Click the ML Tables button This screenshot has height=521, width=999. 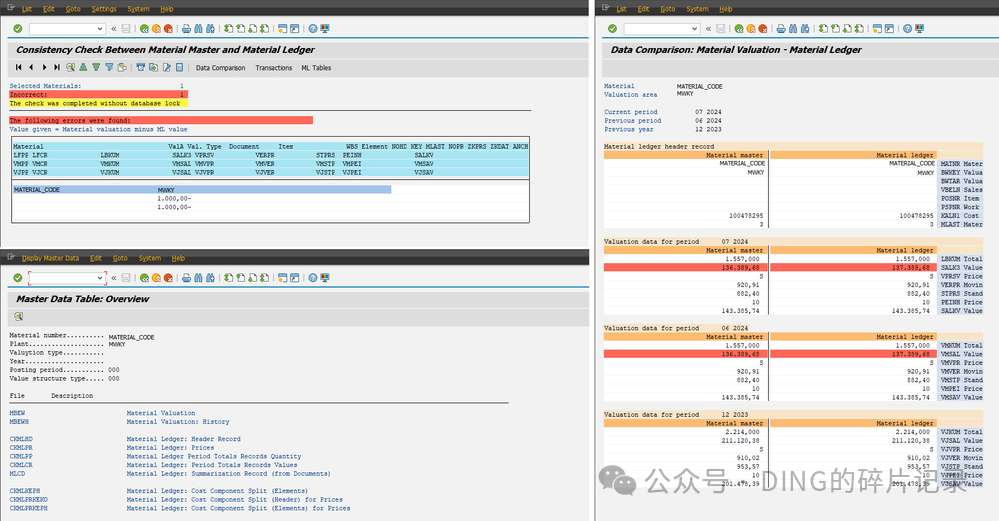316,68
